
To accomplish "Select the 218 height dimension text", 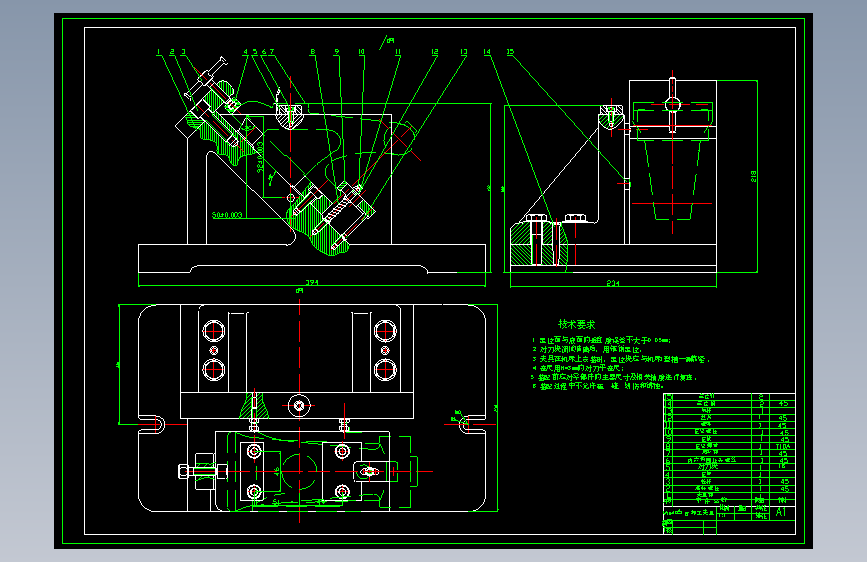I will tap(753, 176).
